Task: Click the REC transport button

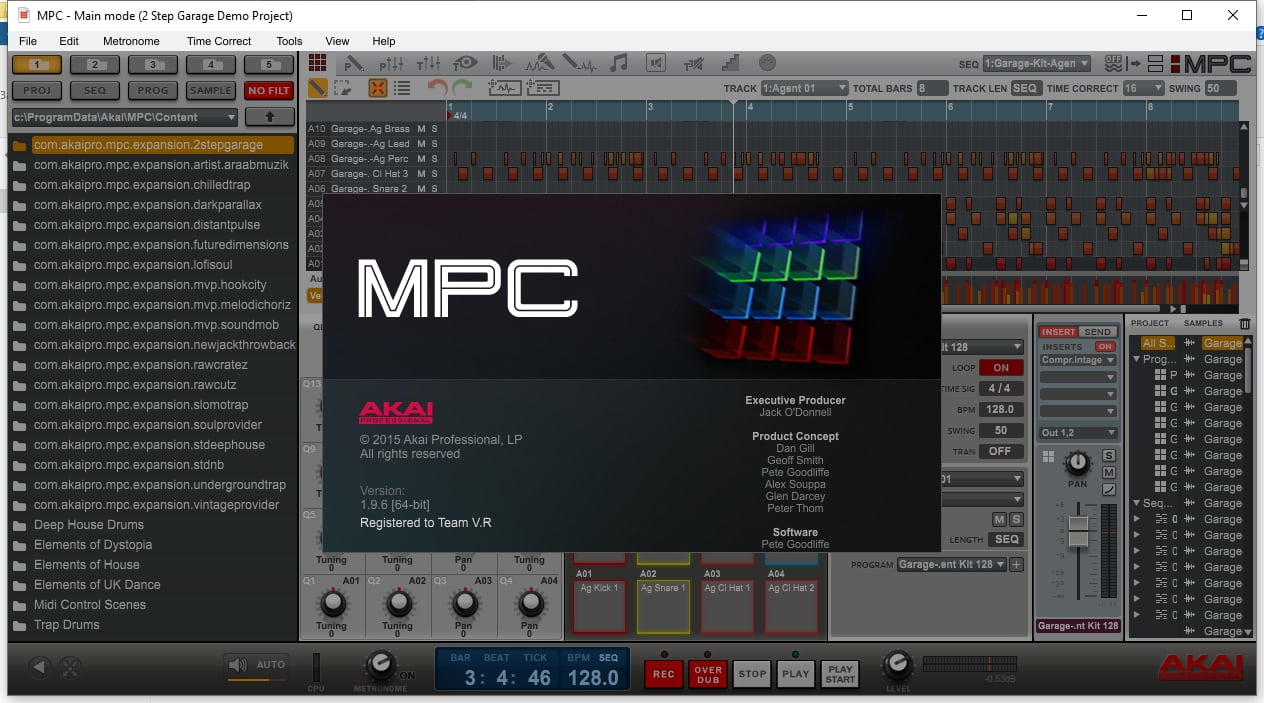Action: (x=664, y=673)
